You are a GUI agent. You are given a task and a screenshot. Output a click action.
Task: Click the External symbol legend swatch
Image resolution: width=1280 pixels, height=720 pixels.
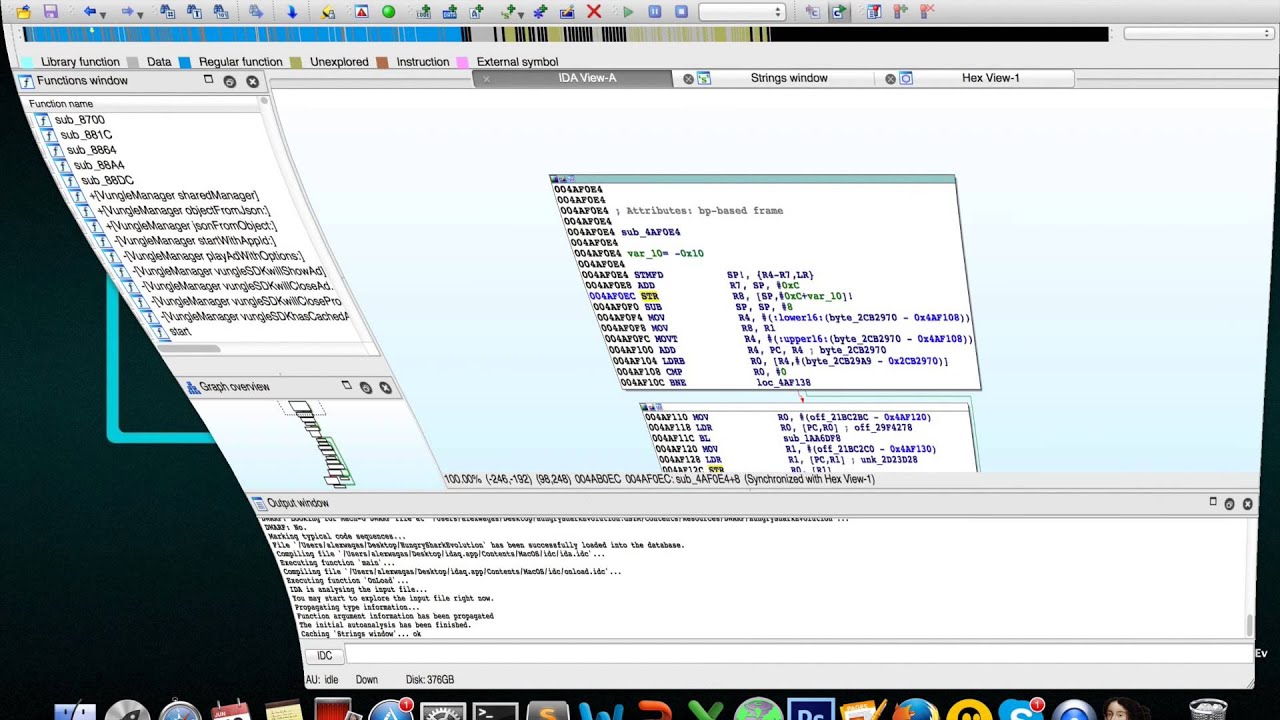tap(462, 62)
